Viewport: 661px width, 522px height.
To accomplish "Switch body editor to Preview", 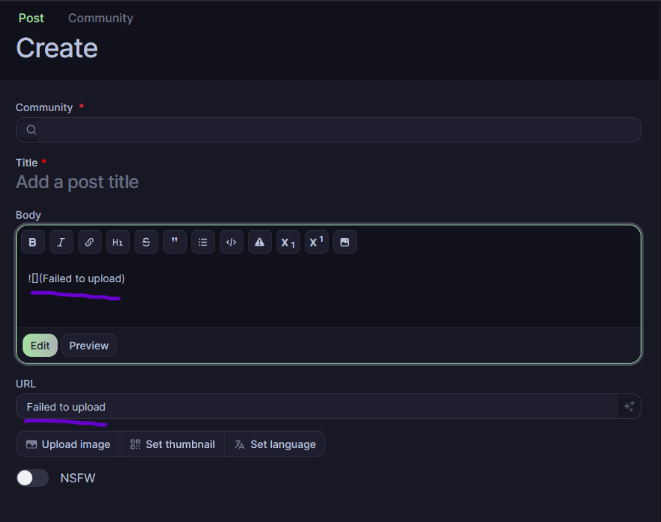I will [x=89, y=346].
